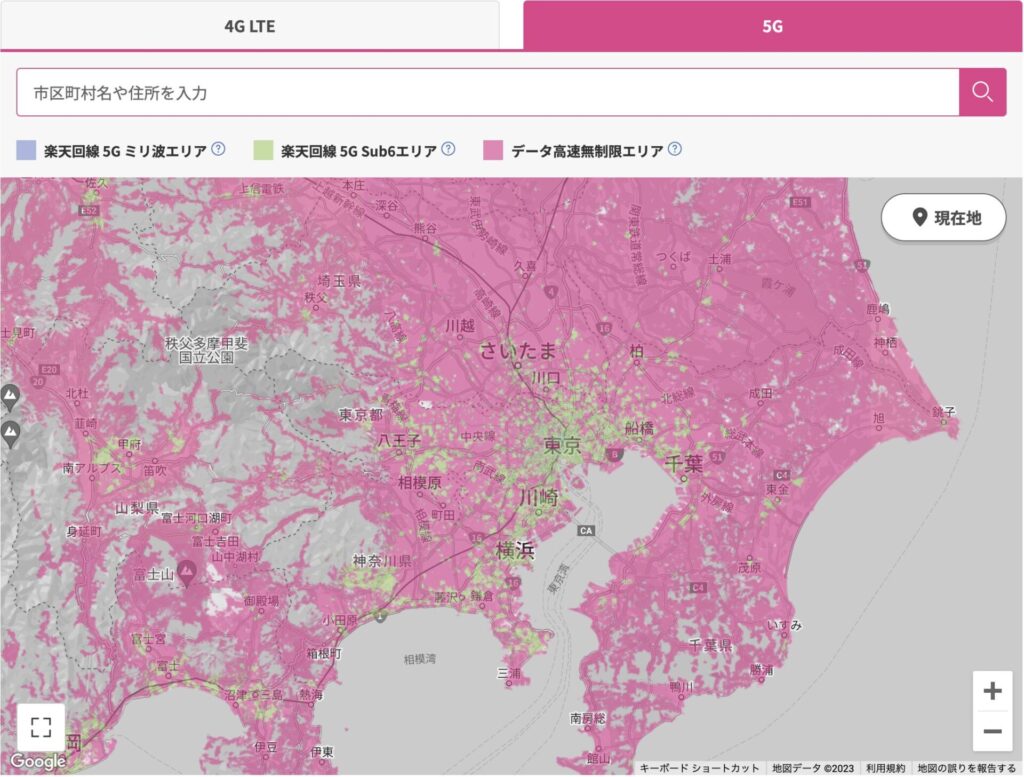Click the 館山 label on map
This screenshot has height=777, width=1024.
click(598, 759)
